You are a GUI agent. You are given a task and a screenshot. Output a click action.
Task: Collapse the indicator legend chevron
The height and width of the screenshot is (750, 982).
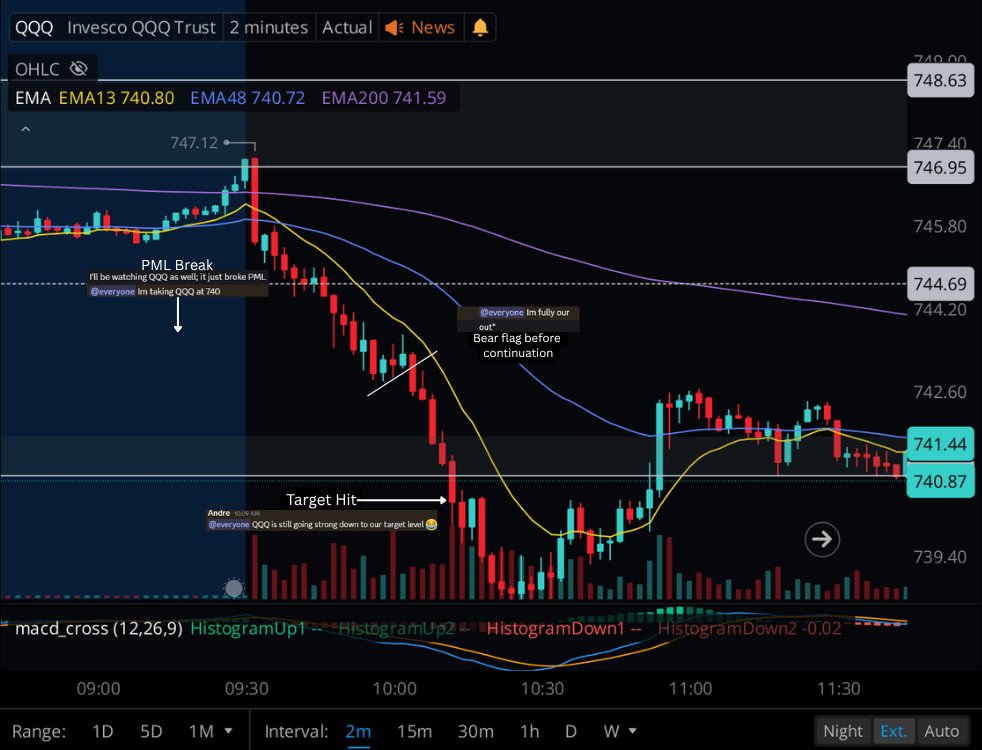pos(26,129)
